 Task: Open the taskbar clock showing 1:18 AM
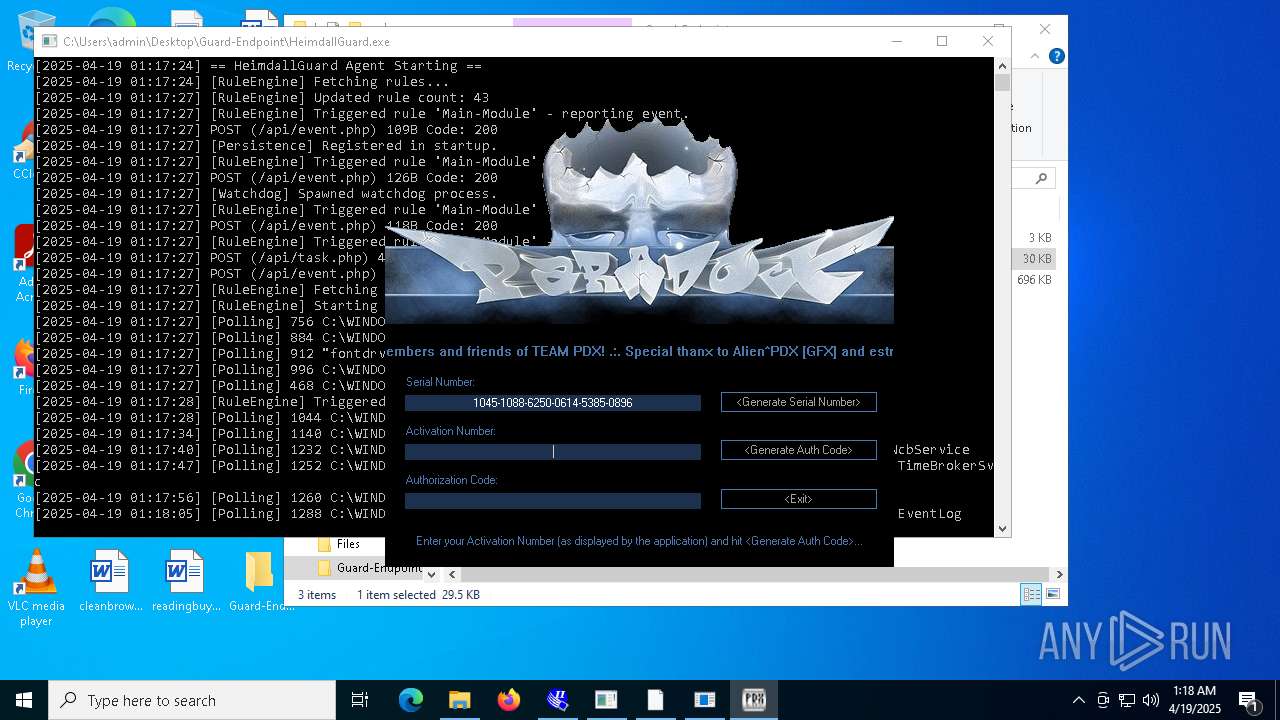[1195, 700]
